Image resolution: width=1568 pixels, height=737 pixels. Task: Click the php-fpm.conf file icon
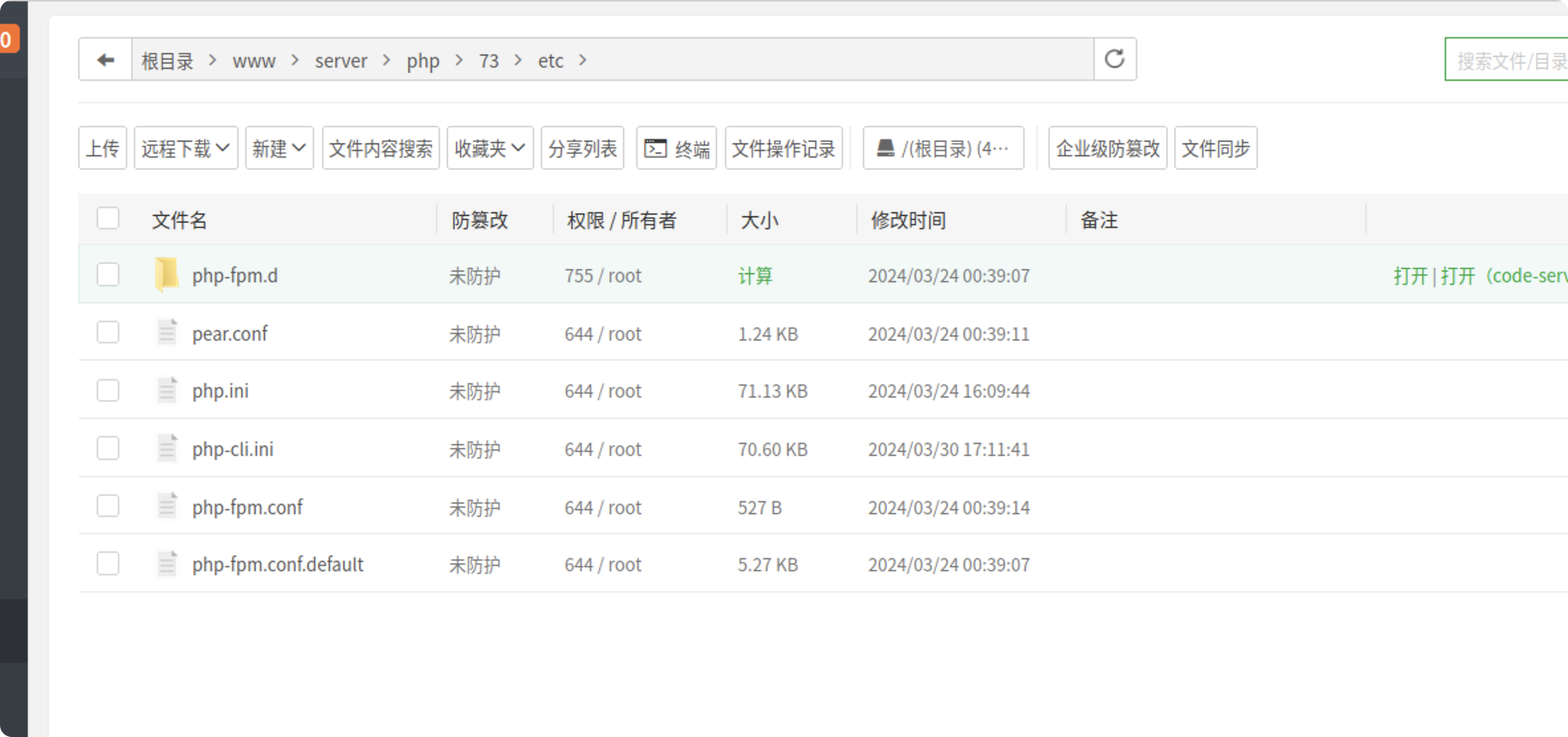[167, 507]
